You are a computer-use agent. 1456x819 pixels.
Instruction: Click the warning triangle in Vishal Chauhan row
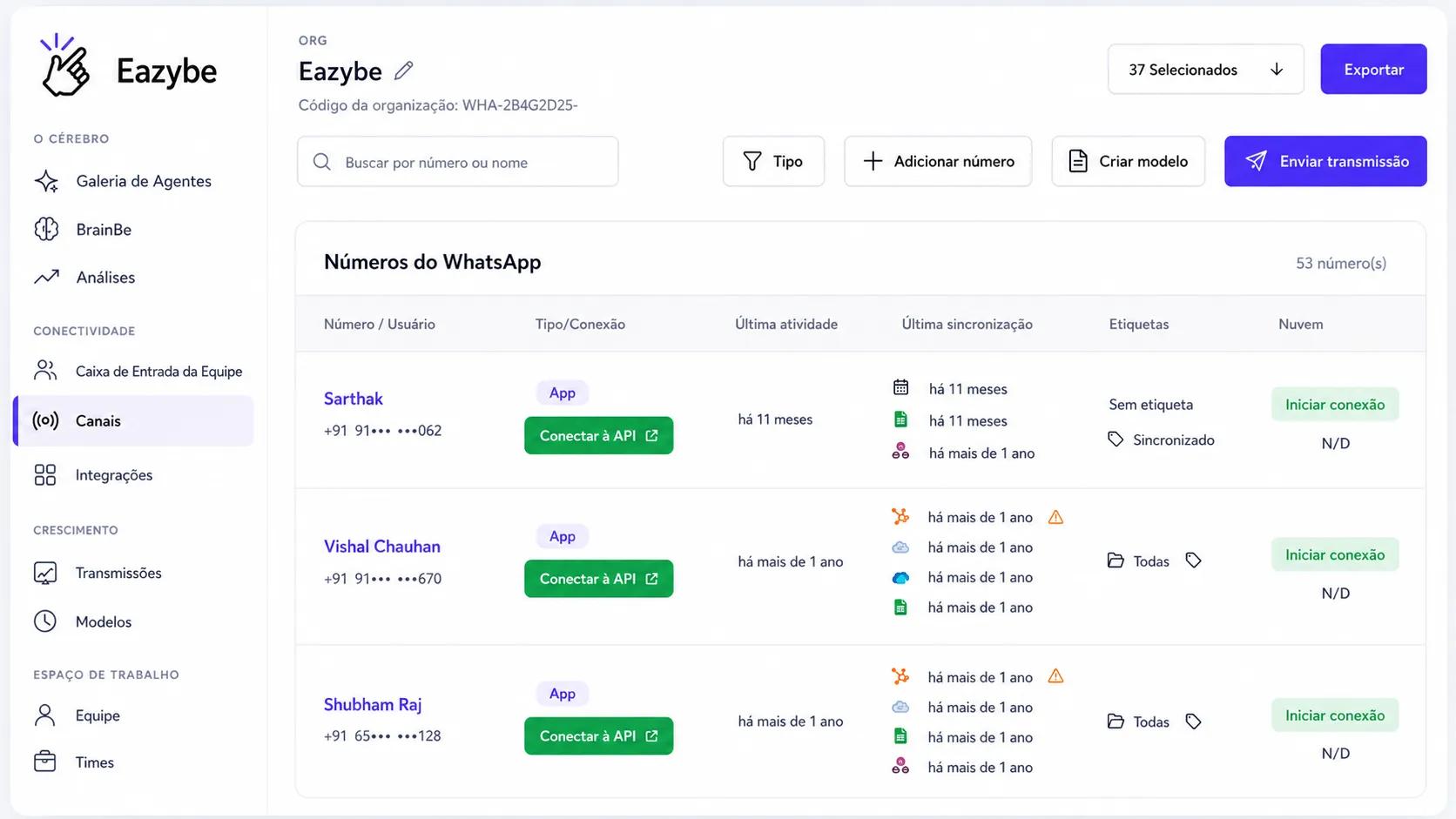point(1055,517)
